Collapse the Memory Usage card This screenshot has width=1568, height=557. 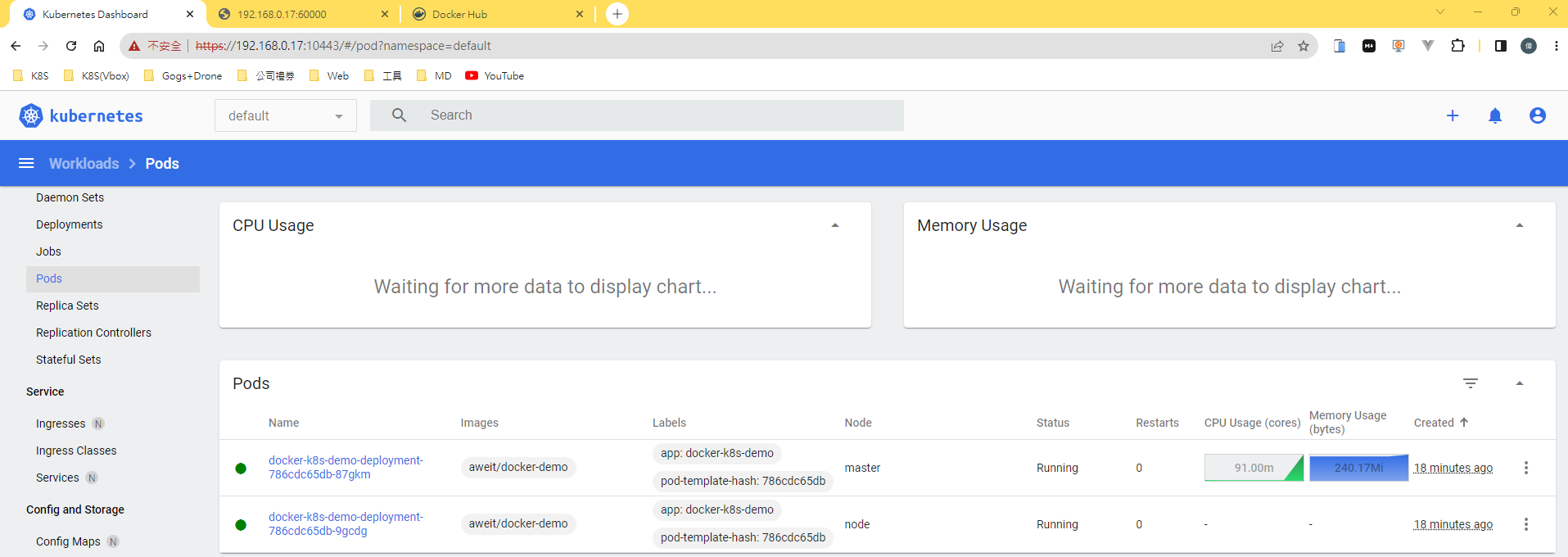pos(1520,225)
